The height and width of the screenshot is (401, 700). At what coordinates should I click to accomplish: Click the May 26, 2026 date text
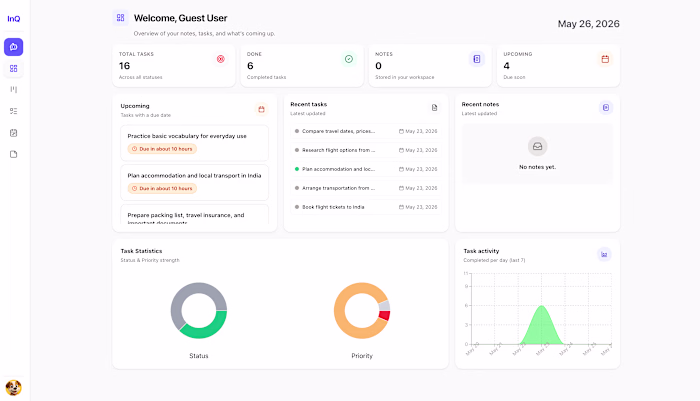point(588,24)
